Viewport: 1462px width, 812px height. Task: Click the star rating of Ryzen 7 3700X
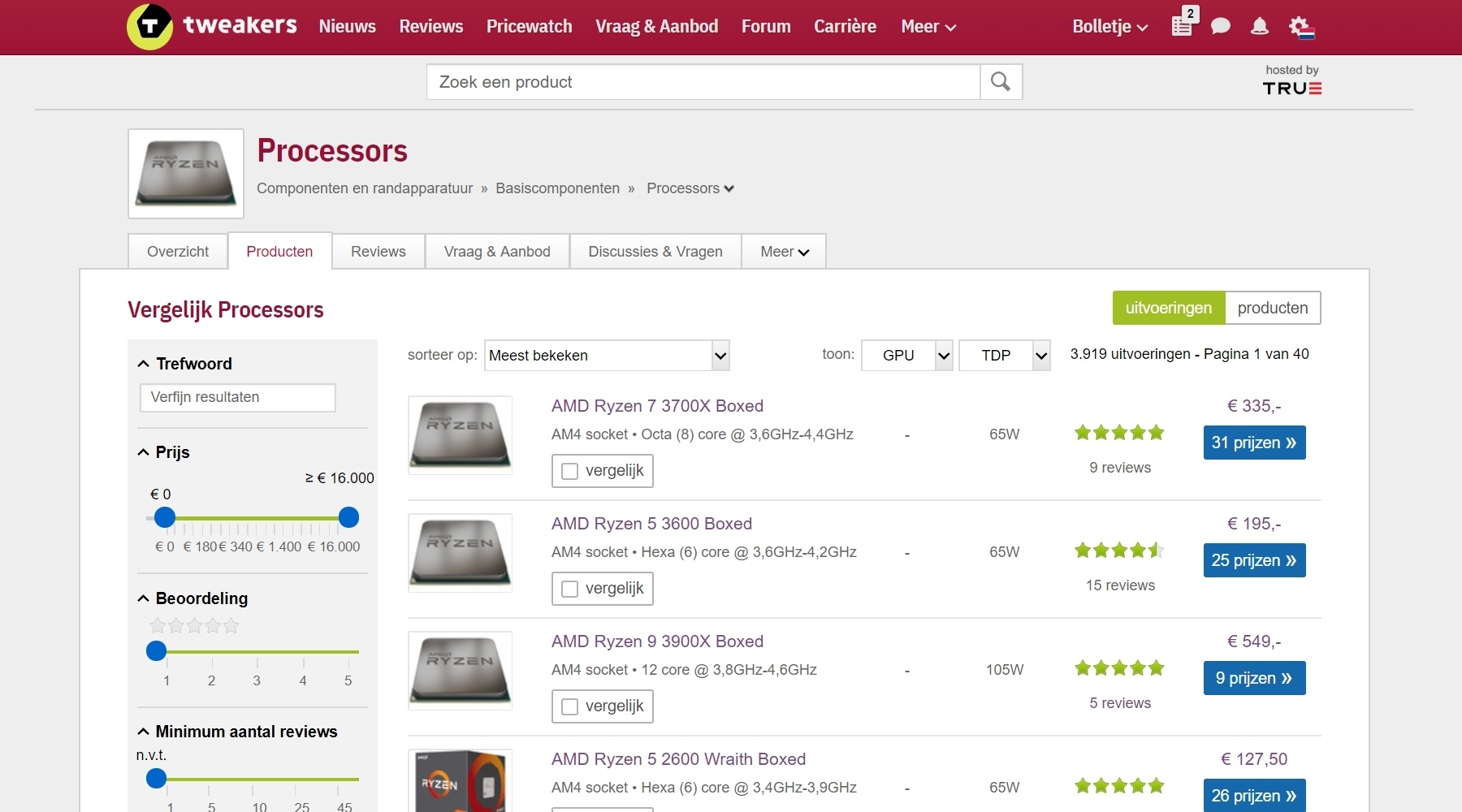[1119, 433]
